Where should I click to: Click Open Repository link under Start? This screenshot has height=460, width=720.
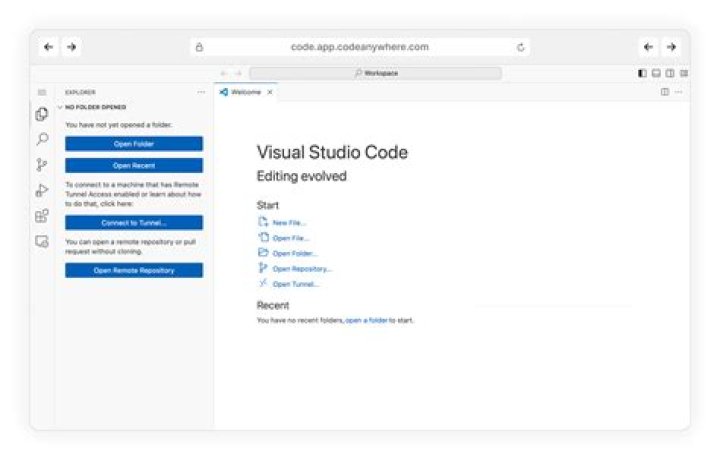(302, 269)
